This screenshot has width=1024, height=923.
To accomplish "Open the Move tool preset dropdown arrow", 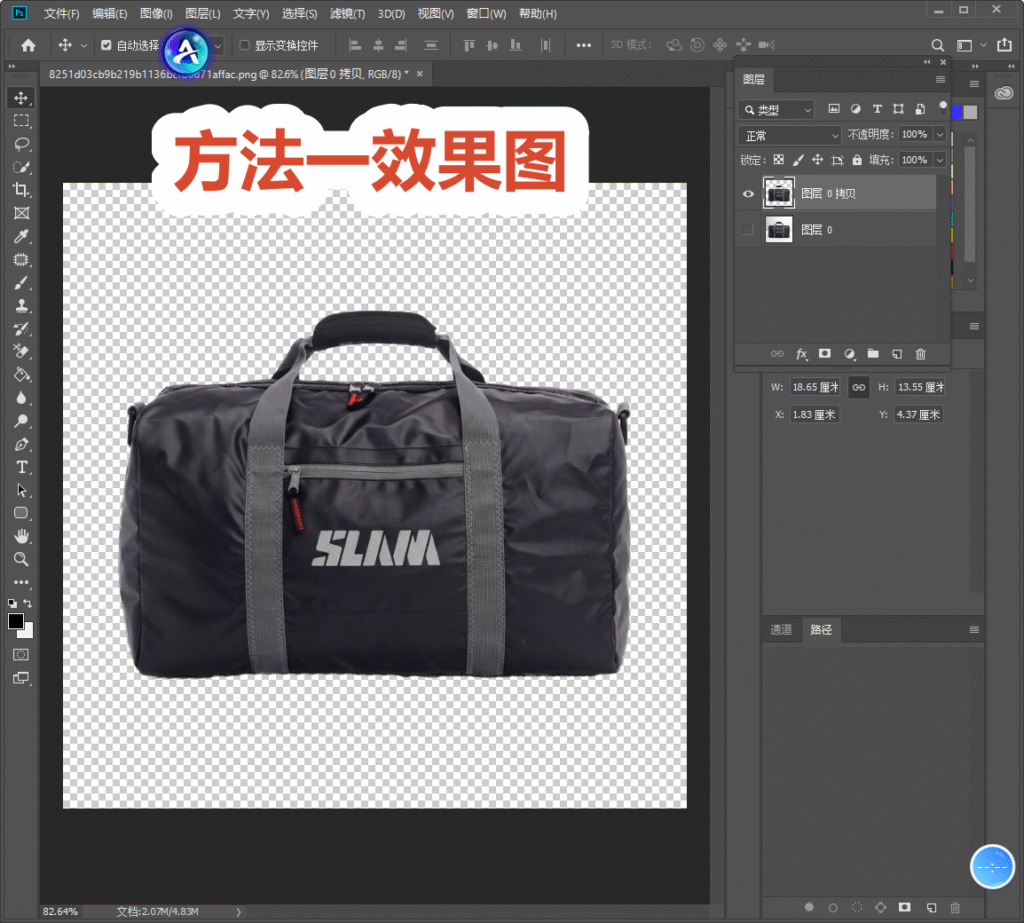I will pos(84,45).
